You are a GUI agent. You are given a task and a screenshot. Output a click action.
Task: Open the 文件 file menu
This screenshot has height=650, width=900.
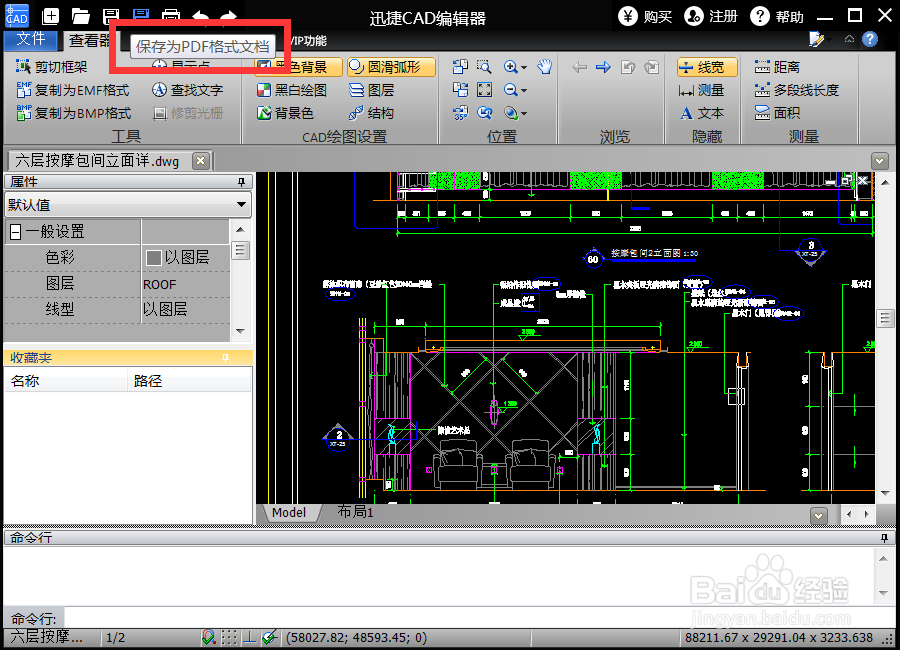tap(30, 39)
